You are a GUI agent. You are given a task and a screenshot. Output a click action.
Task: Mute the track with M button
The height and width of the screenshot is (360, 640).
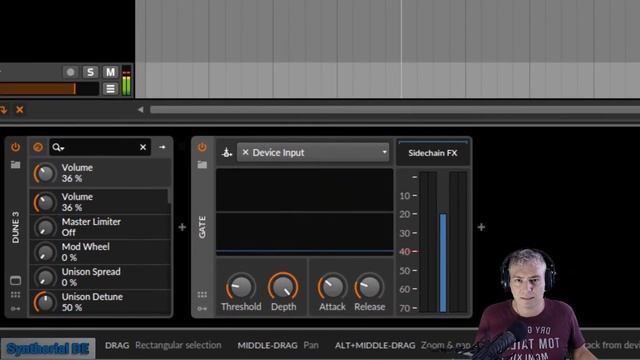(110, 72)
